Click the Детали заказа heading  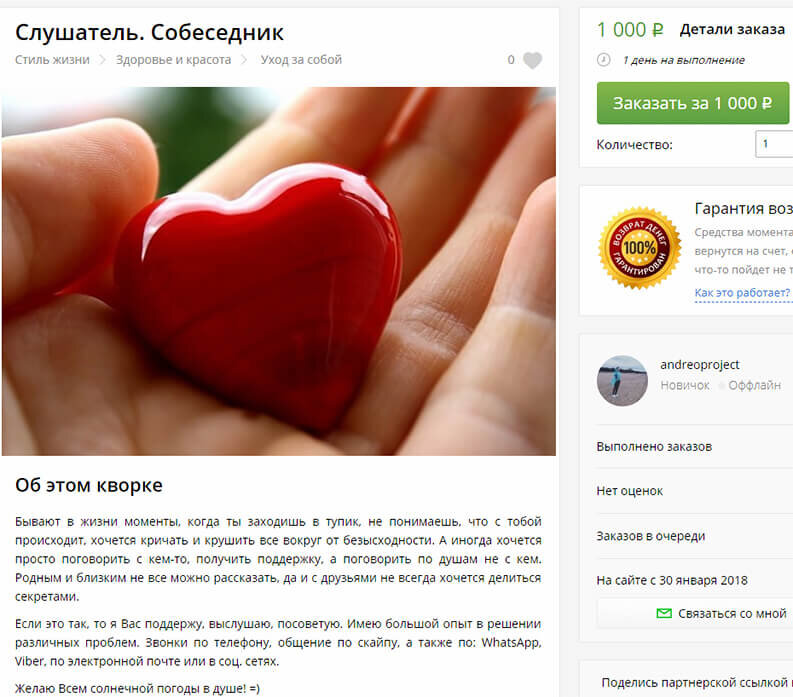coord(732,30)
